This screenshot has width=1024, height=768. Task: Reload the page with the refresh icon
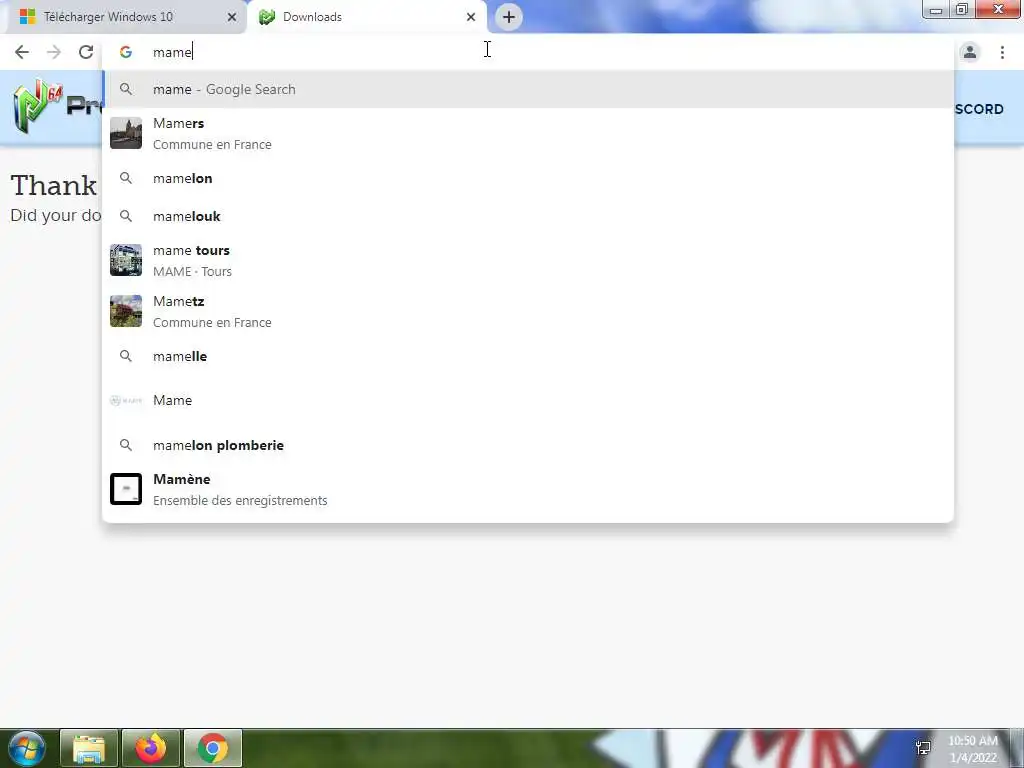point(86,52)
